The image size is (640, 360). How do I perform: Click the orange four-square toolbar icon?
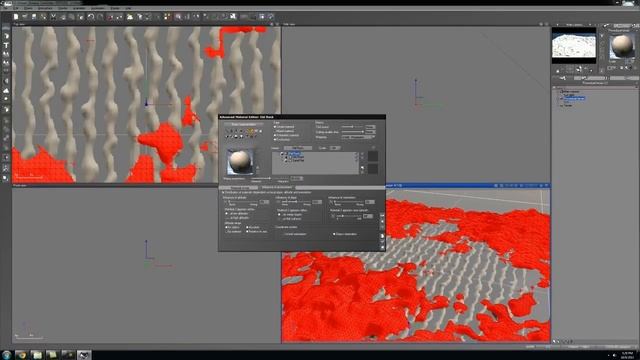pos(167,17)
